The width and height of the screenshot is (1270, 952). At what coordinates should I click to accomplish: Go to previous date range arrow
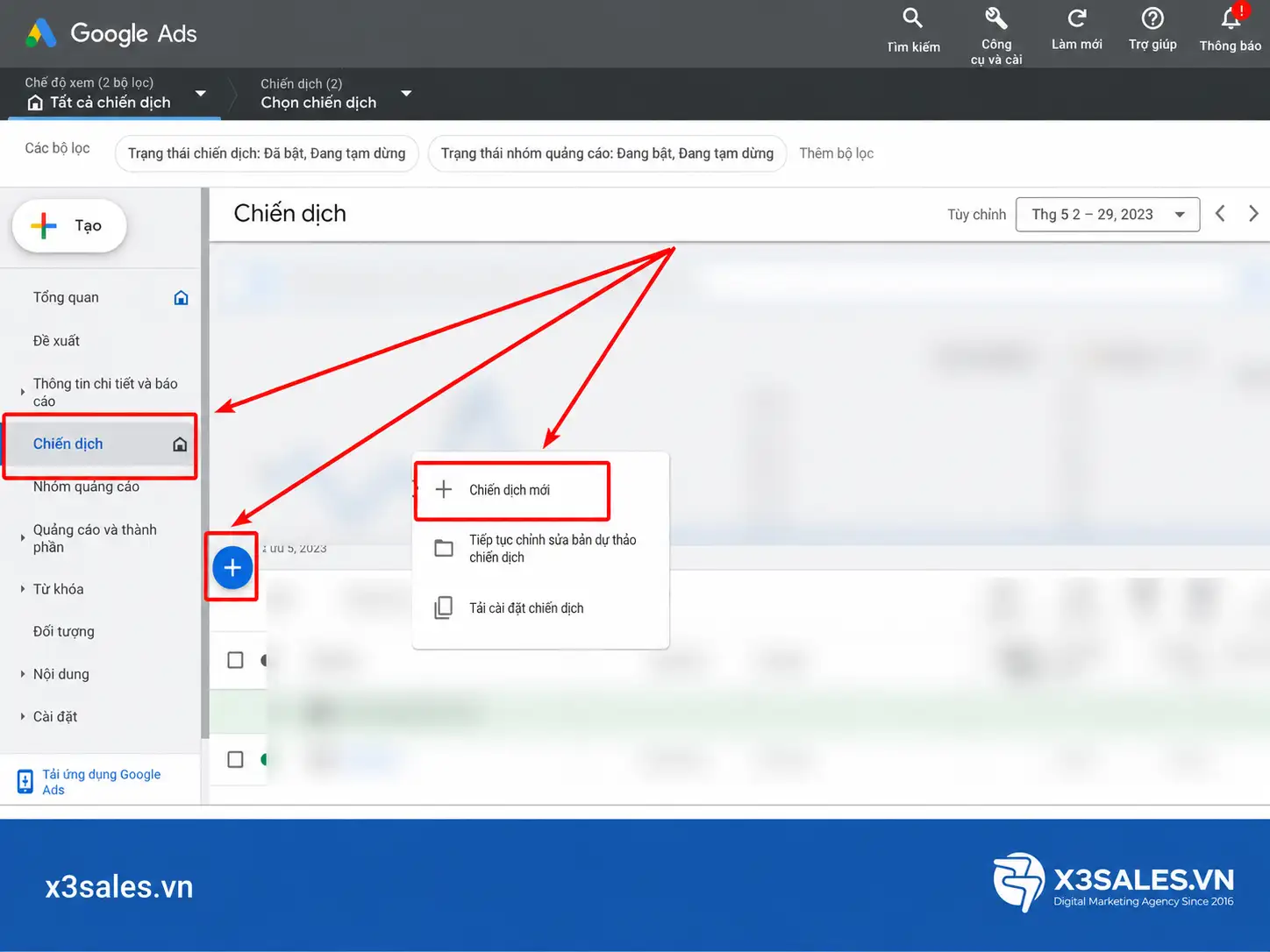(x=1220, y=214)
